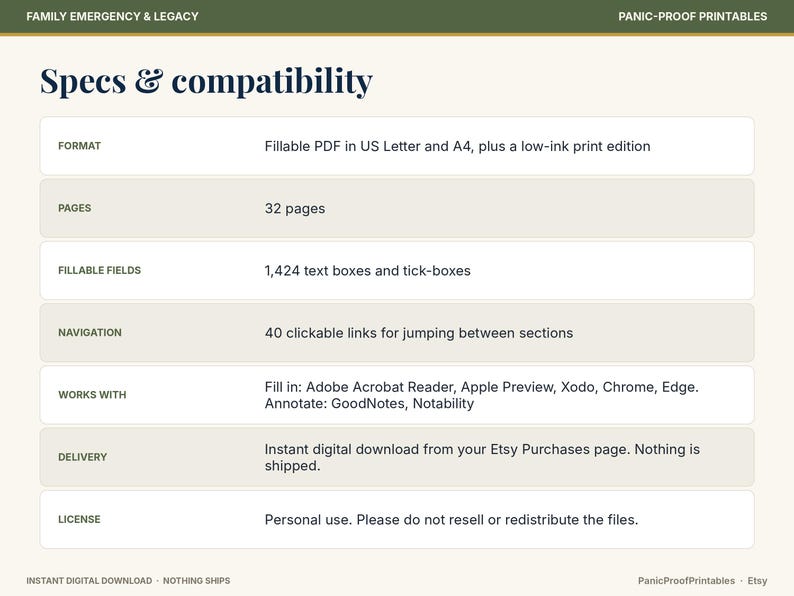794x596 pixels.
Task: Click footer 'PanicProofPrintables' text
Action: click(686, 581)
